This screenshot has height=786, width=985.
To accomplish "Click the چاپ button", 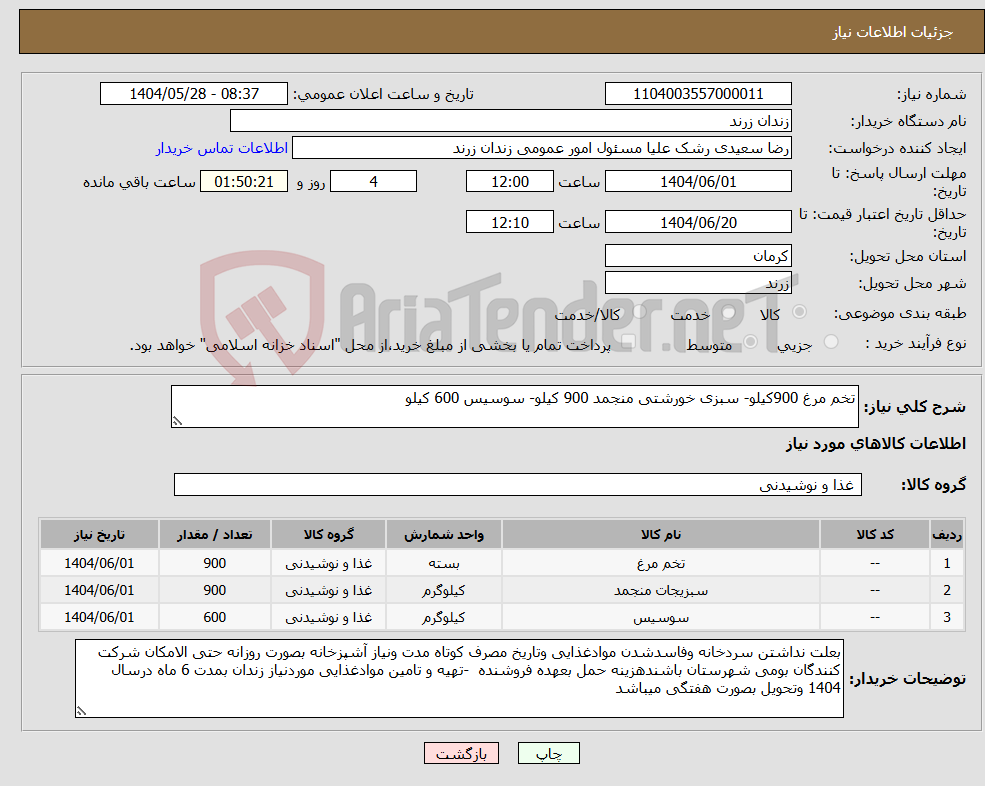I will tap(549, 753).
